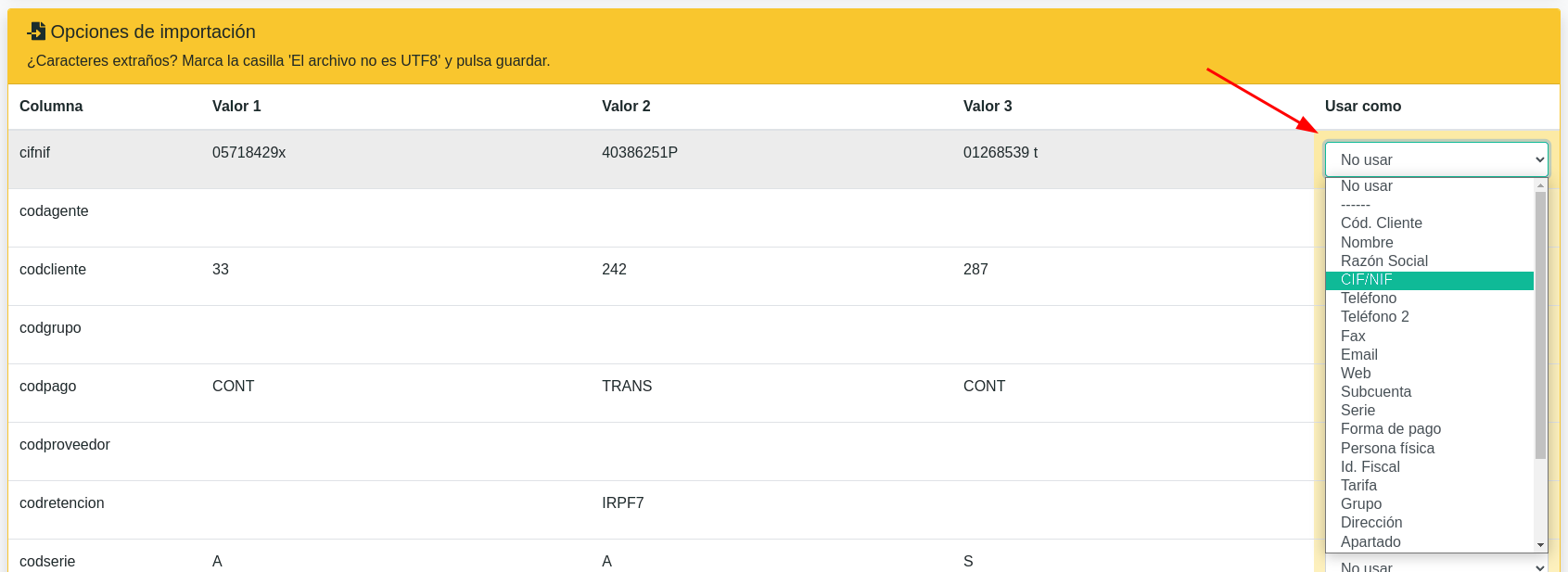Click the 'codgrupo' row label
This screenshot has height=572, width=1568.
[50, 328]
